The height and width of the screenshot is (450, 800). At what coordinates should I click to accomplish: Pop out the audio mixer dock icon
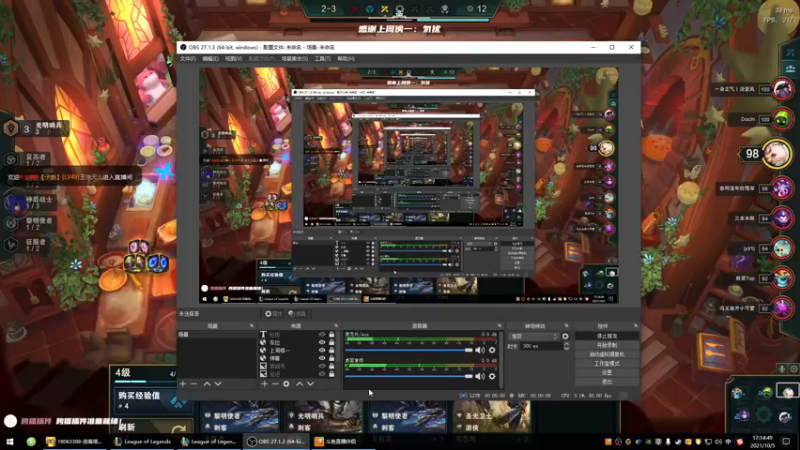pyautogui.click(x=499, y=326)
